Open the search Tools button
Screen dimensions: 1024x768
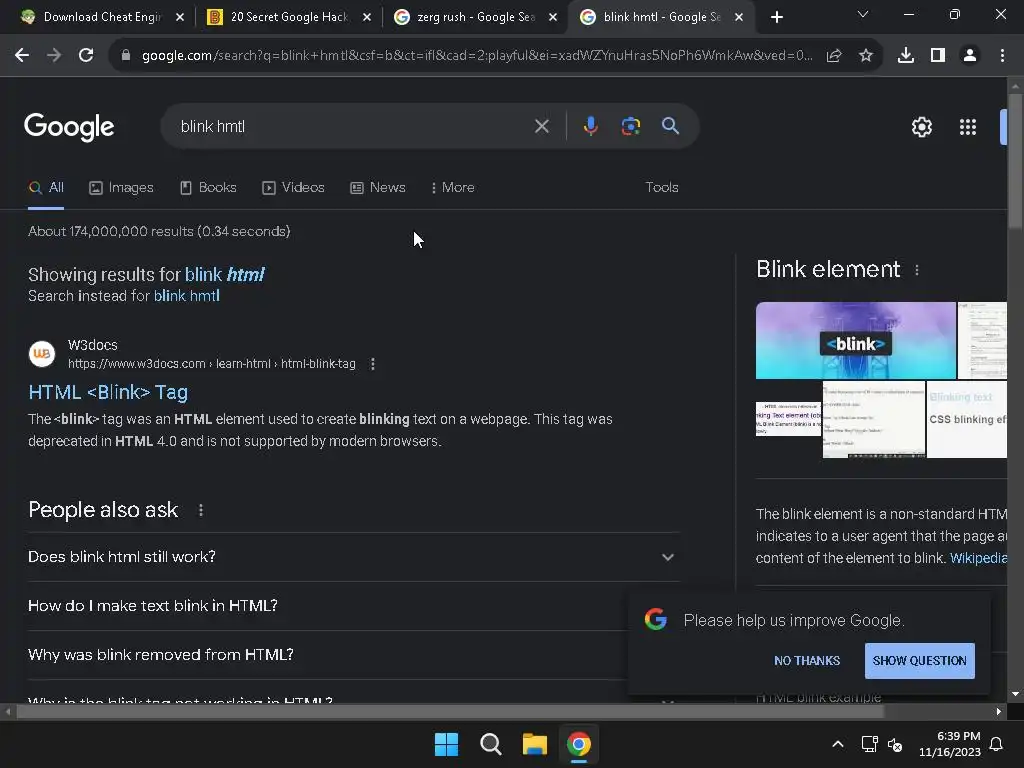tap(662, 187)
